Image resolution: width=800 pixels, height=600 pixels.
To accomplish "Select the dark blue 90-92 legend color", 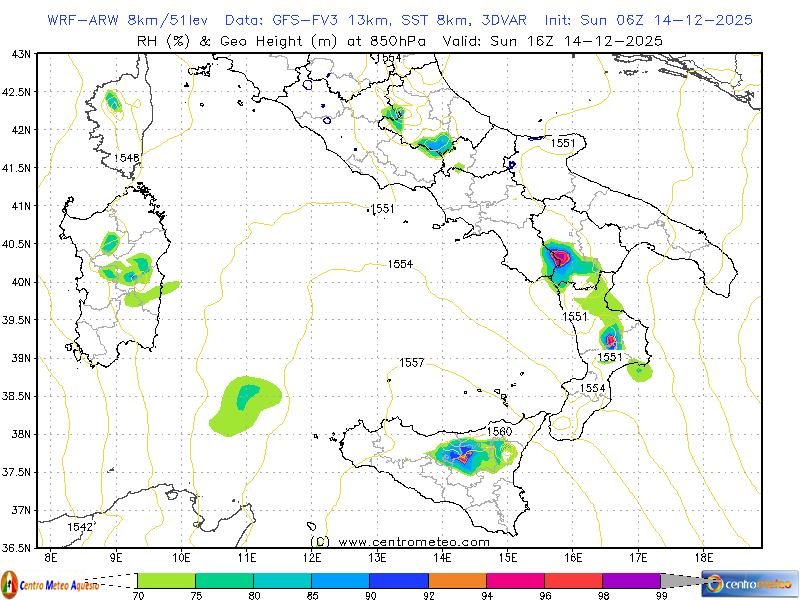I will 399,580.
